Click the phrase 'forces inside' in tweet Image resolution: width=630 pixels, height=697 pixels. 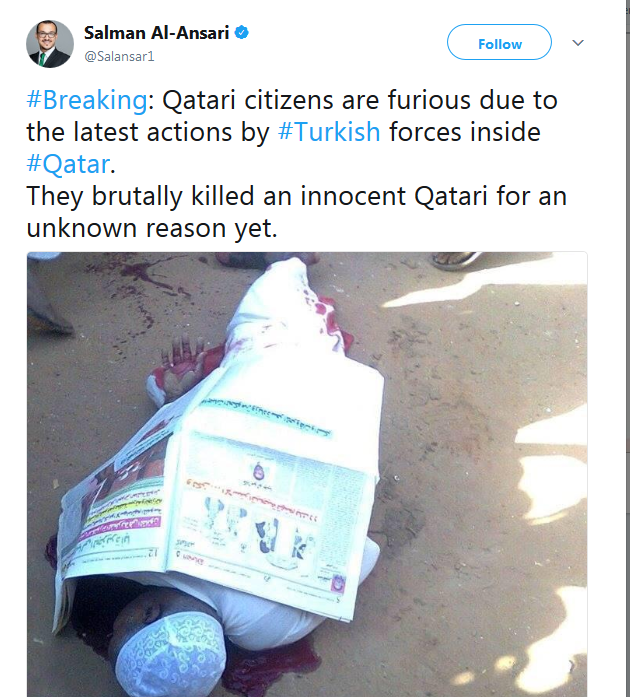point(465,132)
